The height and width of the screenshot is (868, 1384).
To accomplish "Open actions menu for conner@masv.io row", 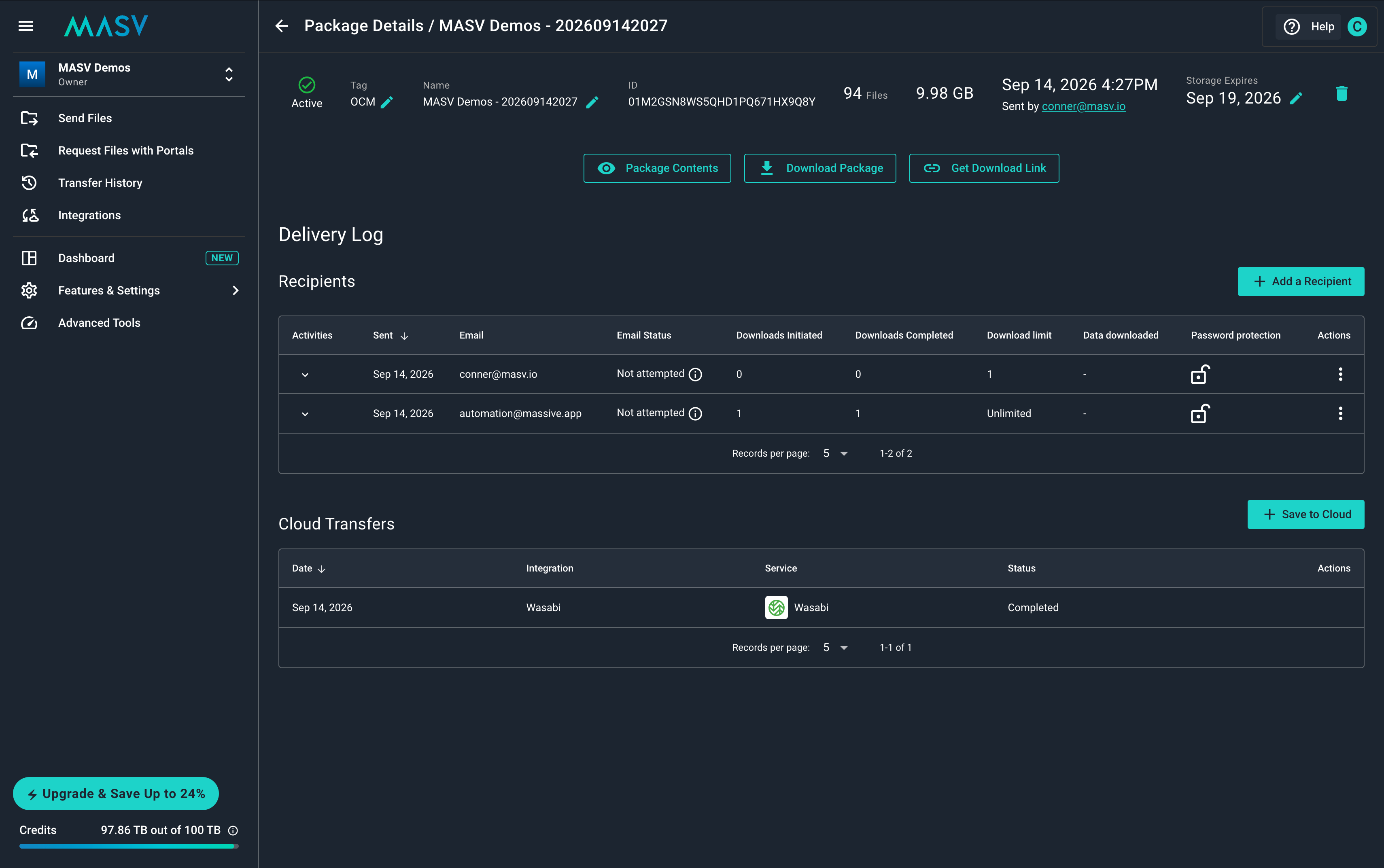I will pyautogui.click(x=1340, y=374).
